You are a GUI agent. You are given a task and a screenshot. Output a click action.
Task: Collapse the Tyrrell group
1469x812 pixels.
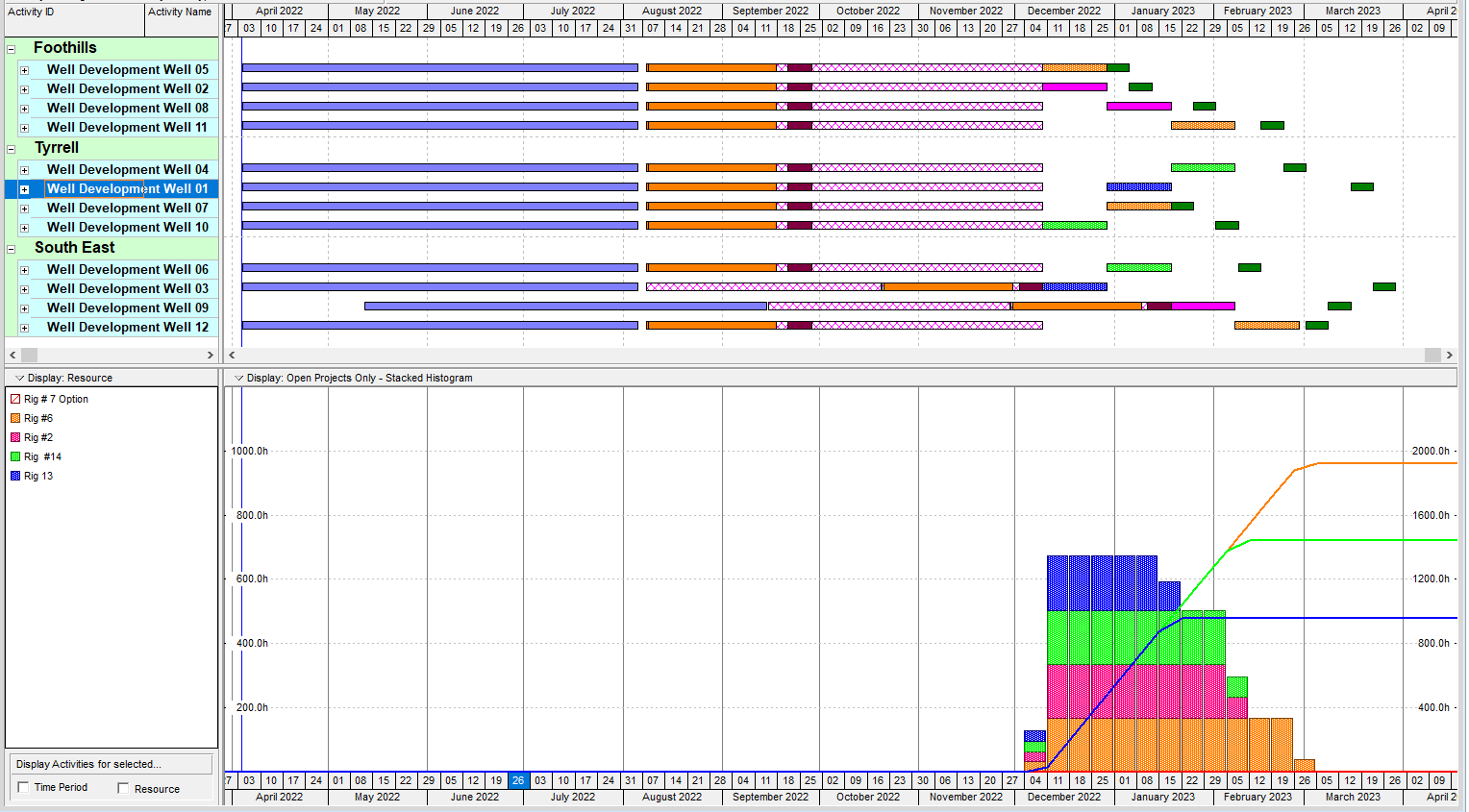12,149
